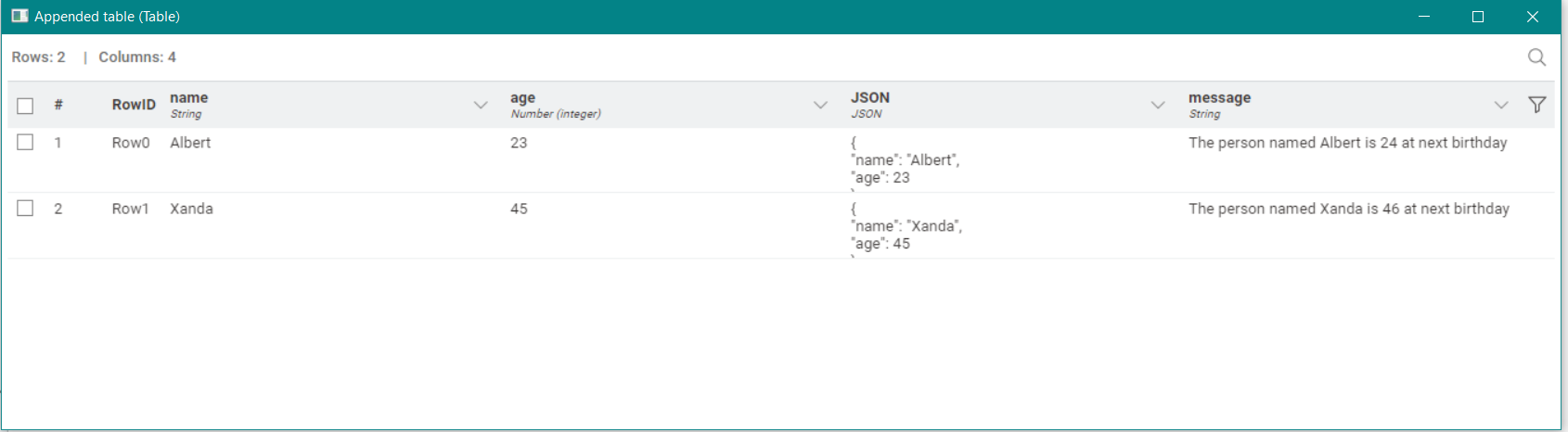Image resolution: width=1568 pixels, height=432 pixels.
Task: Check the checkbox for row 1
Action: 25,142
